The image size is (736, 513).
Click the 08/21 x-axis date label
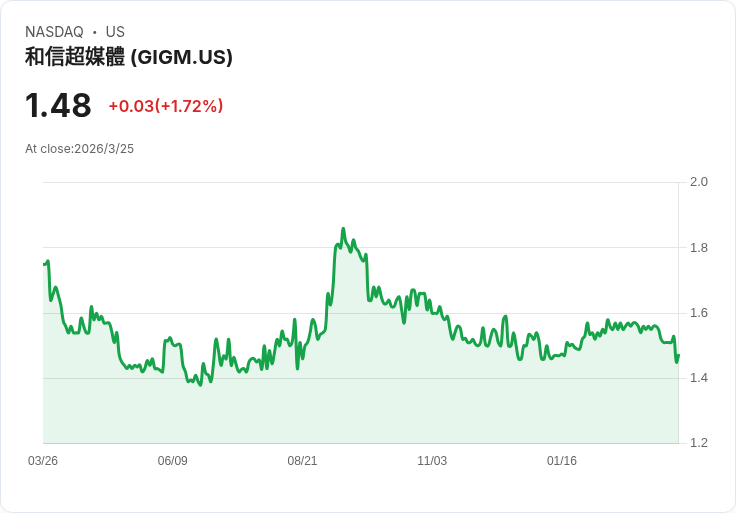302,461
